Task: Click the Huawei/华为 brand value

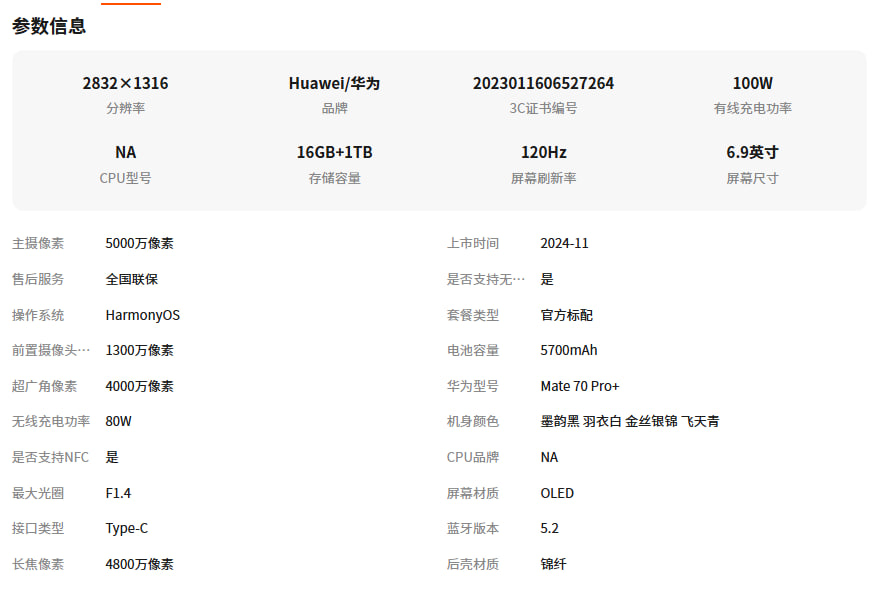Action: [x=334, y=84]
